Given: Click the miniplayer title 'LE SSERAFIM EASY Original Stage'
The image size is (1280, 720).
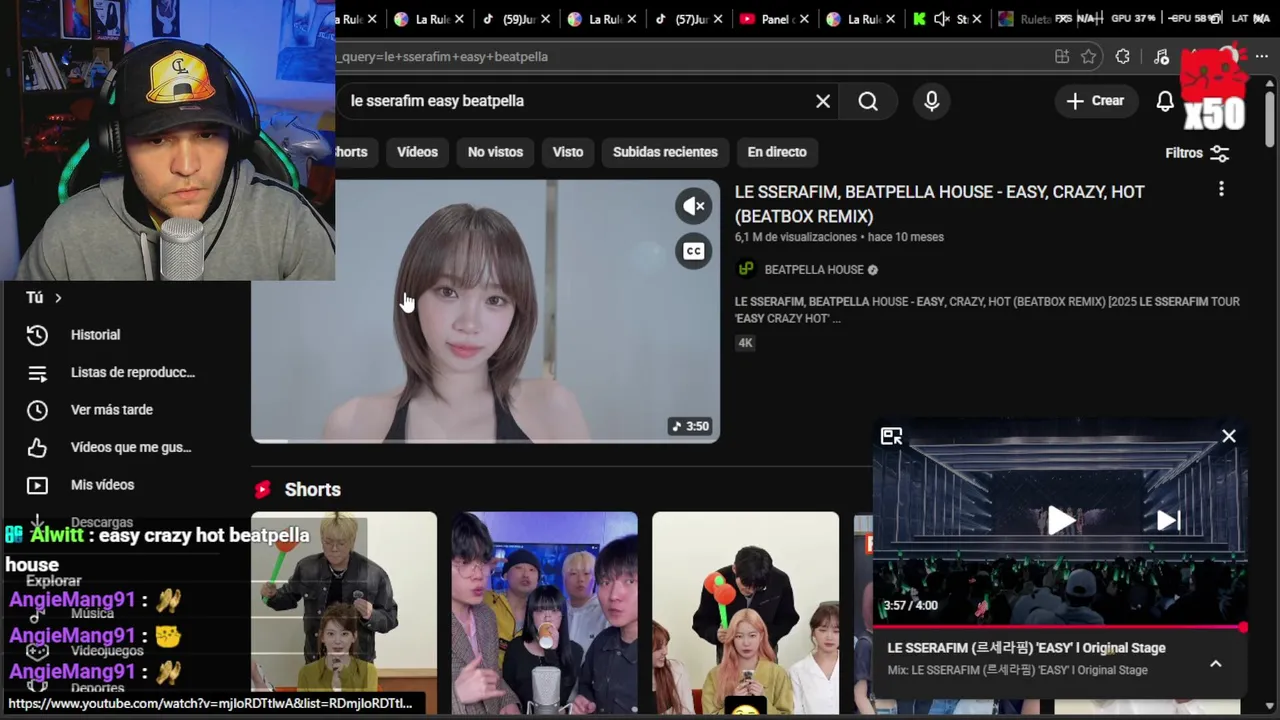Looking at the screenshot, I should coord(1026,648).
